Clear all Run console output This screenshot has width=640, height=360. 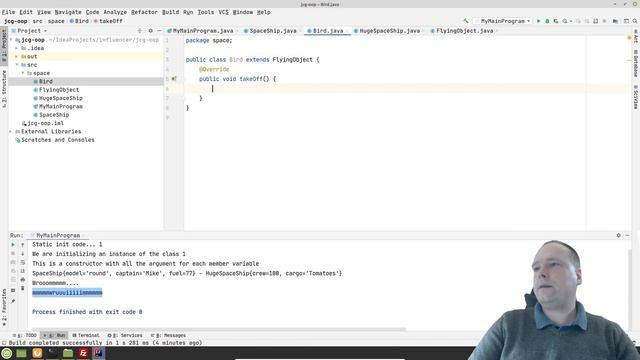click(x=22, y=288)
